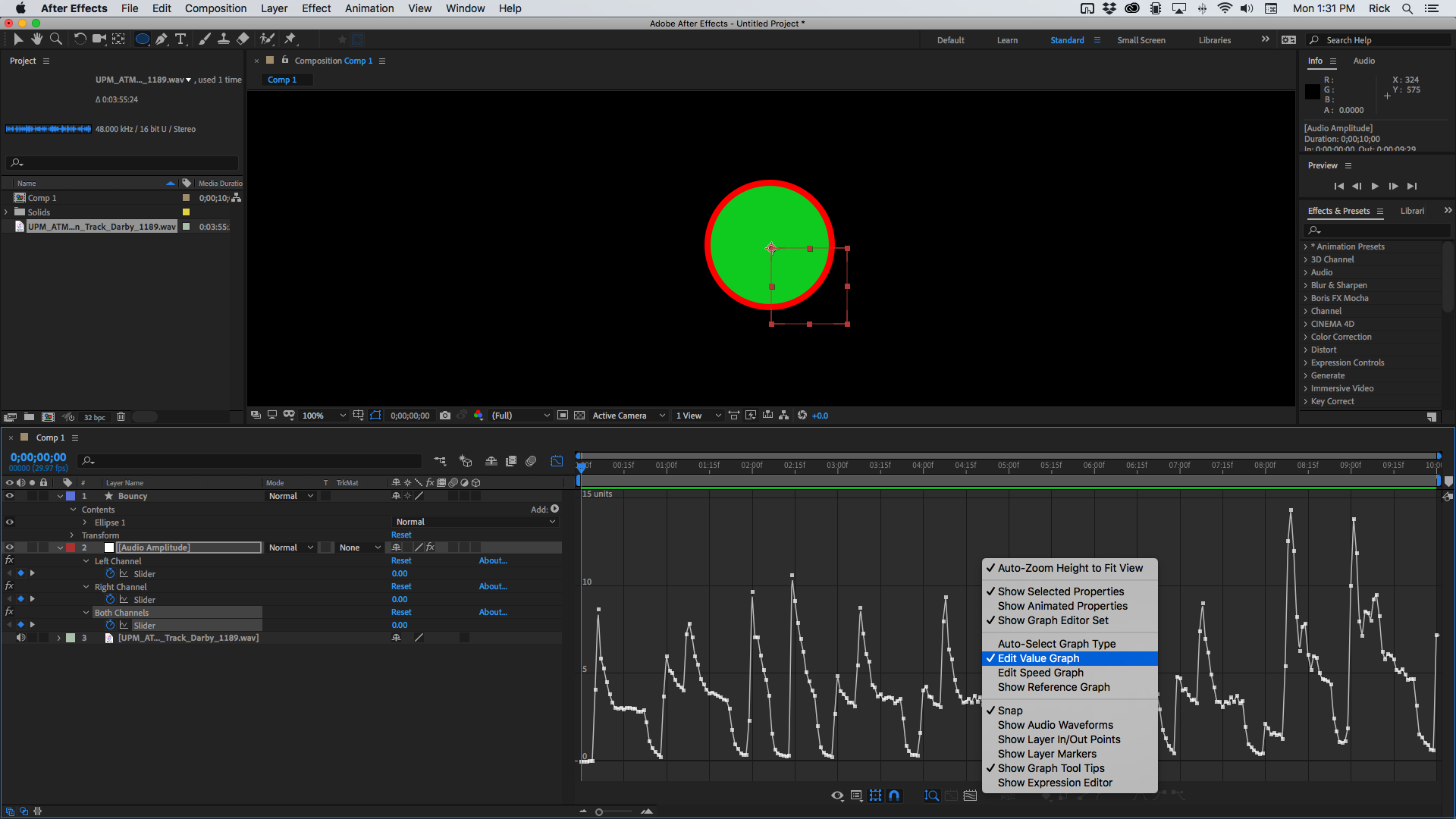Click the Comp 1 item in Project panel
Viewport: 1456px width, 819px height.
pos(41,197)
